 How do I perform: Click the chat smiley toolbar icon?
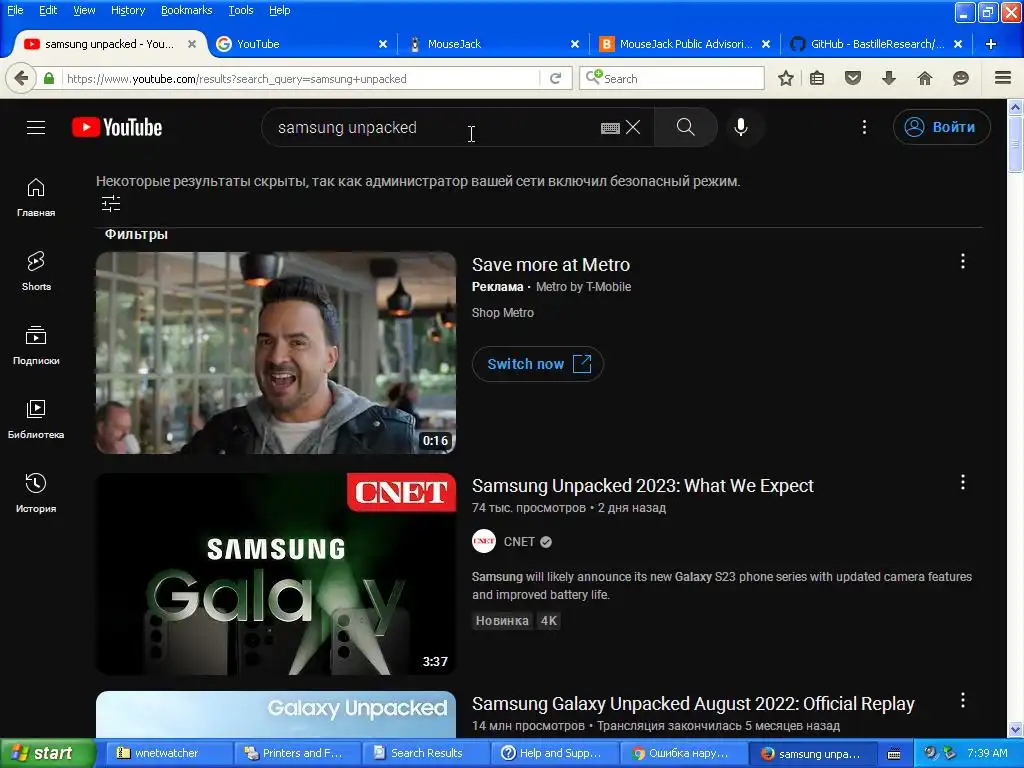961,78
